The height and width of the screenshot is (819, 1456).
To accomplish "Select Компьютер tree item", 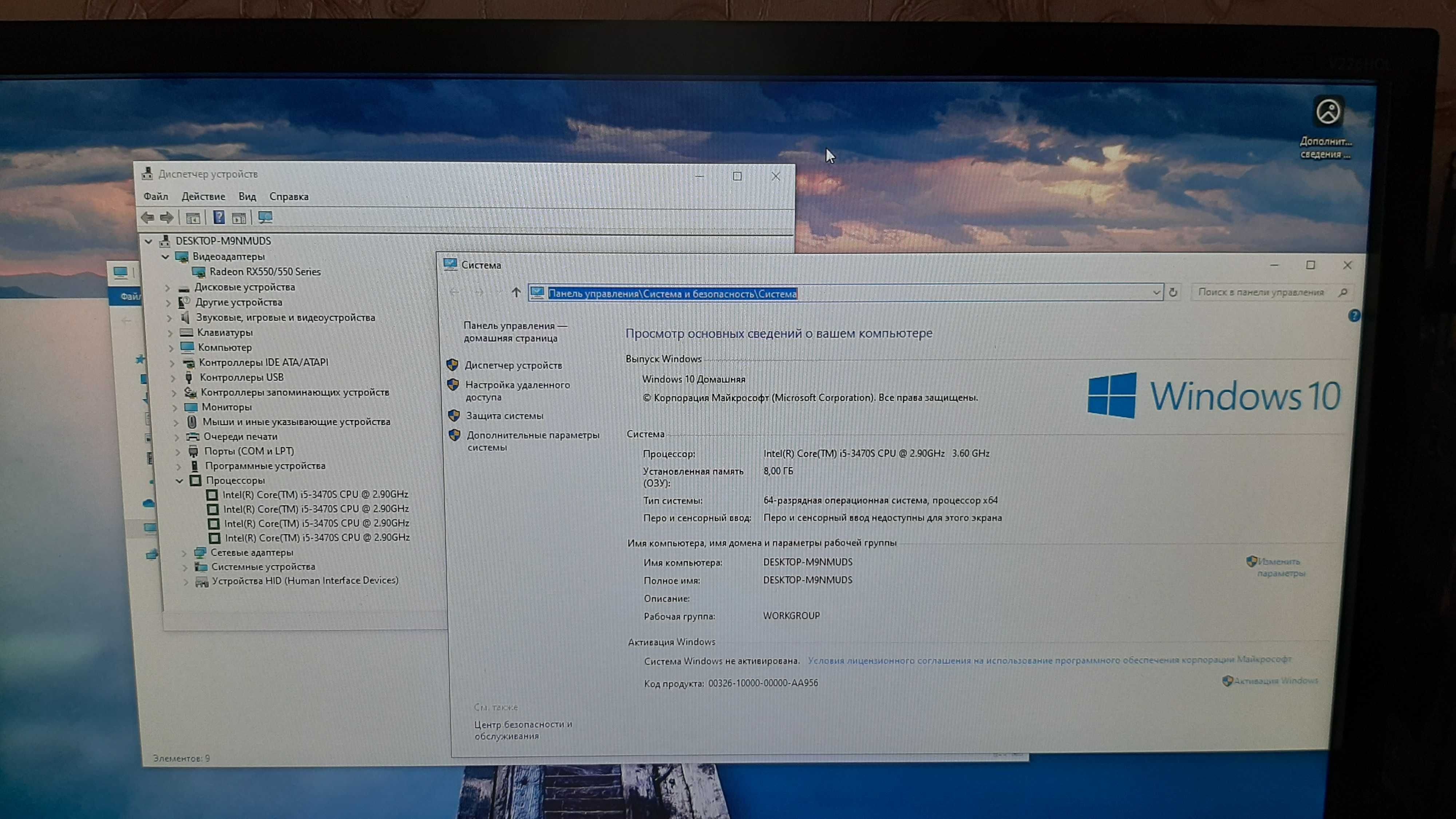I will pyautogui.click(x=224, y=347).
